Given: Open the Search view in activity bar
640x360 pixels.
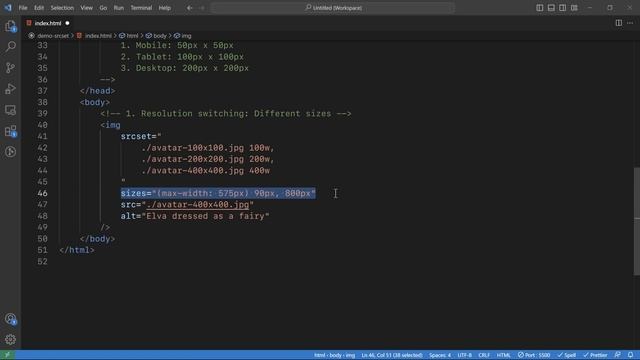Looking at the screenshot, I should coord(11,47).
